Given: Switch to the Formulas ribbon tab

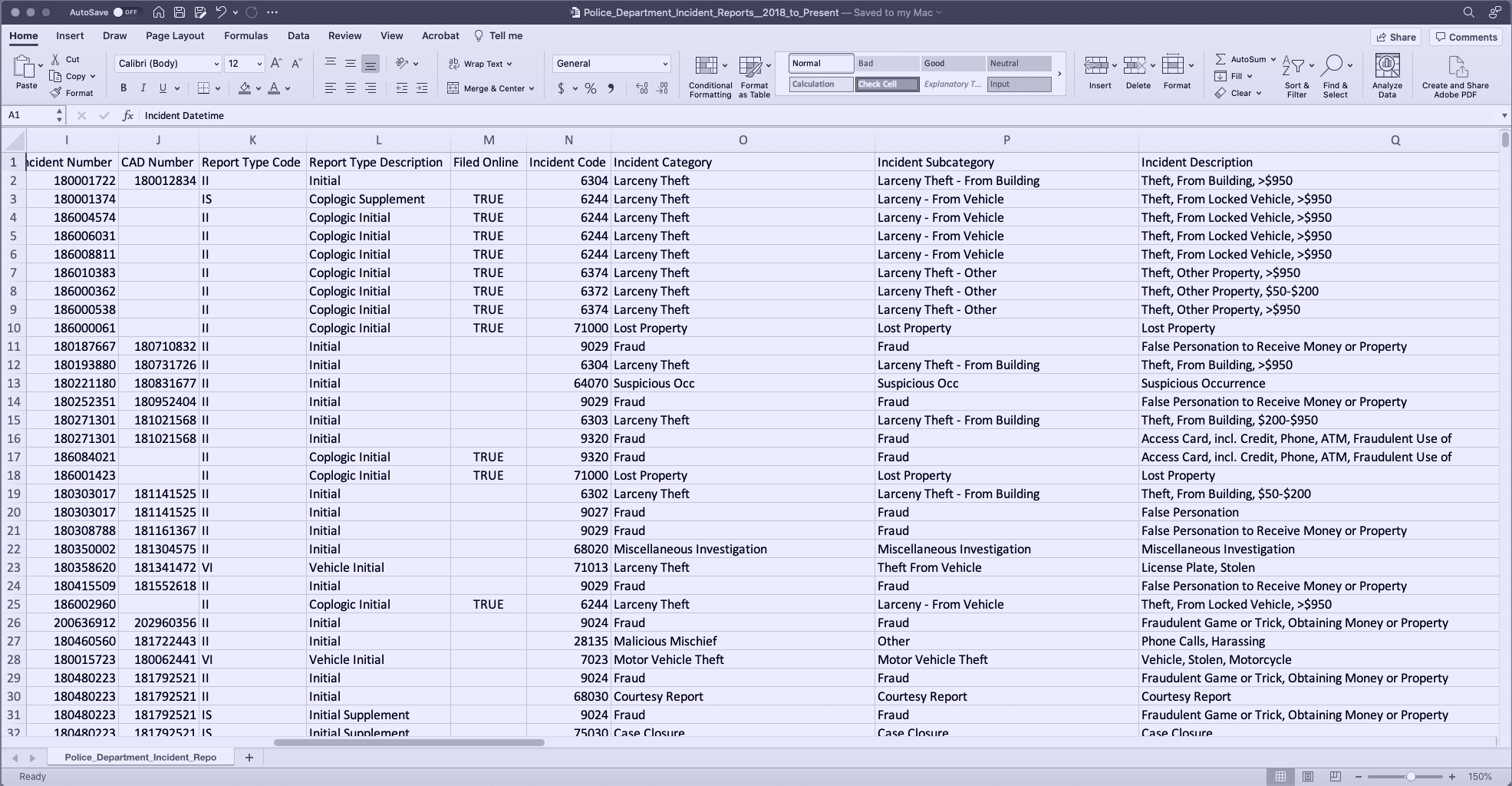Looking at the screenshot, I should tap(245, 35).
